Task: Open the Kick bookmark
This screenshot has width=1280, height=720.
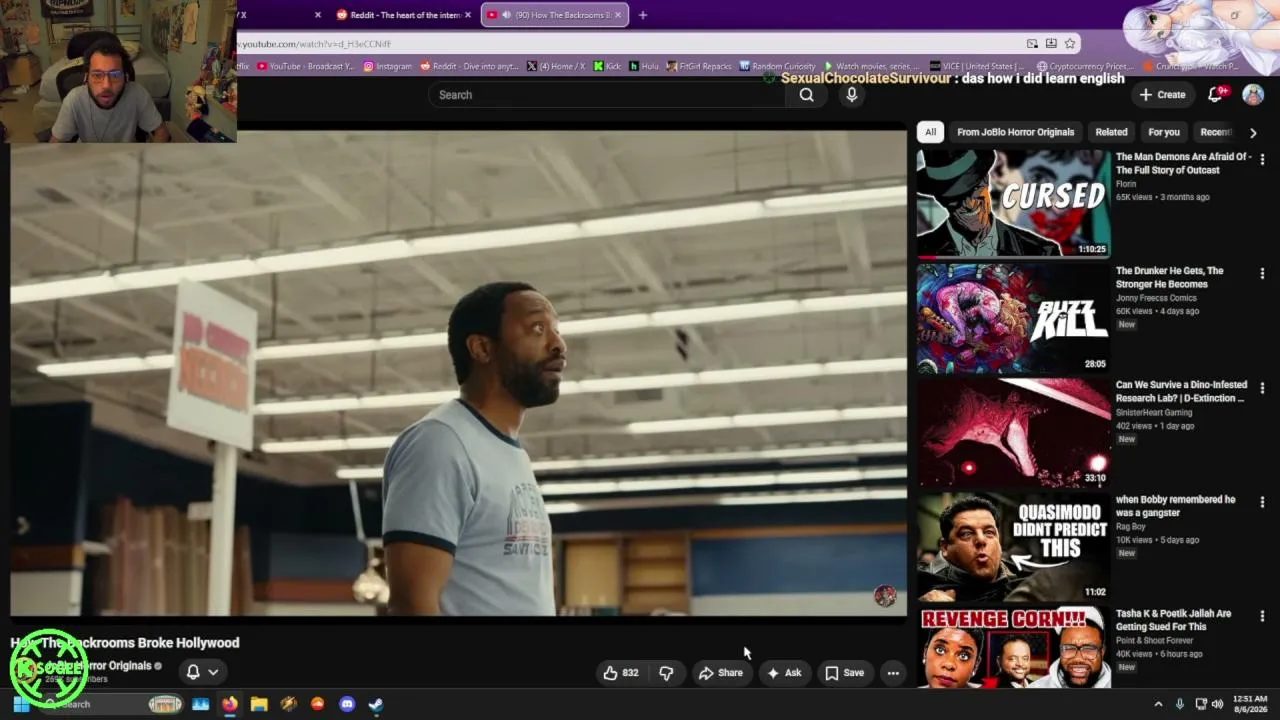Action: click(x=607, y=66)
